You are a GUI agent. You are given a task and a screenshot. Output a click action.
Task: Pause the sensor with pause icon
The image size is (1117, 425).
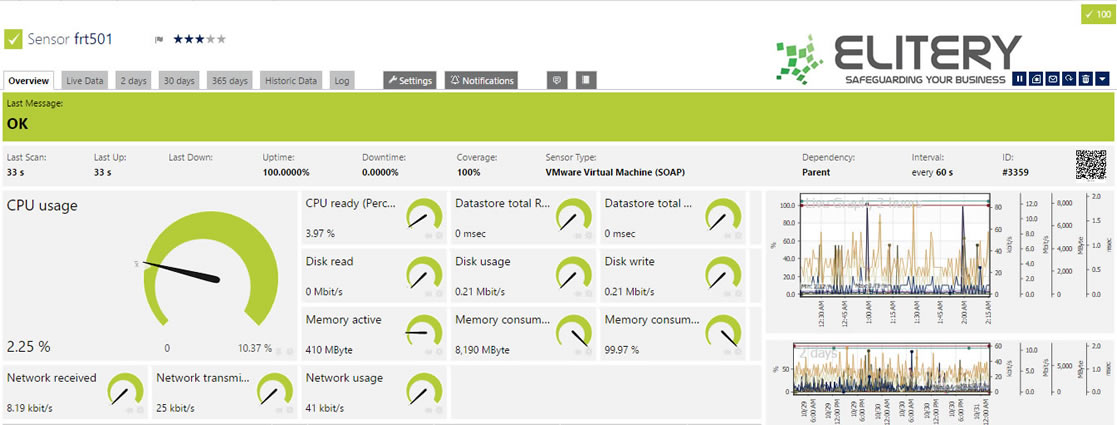[x=1019, y=79]
